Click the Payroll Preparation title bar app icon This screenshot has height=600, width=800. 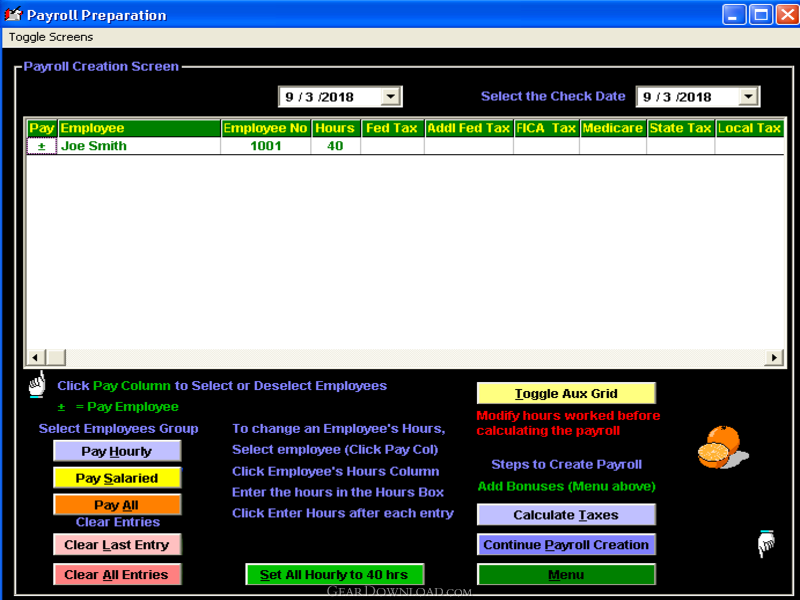13,14
